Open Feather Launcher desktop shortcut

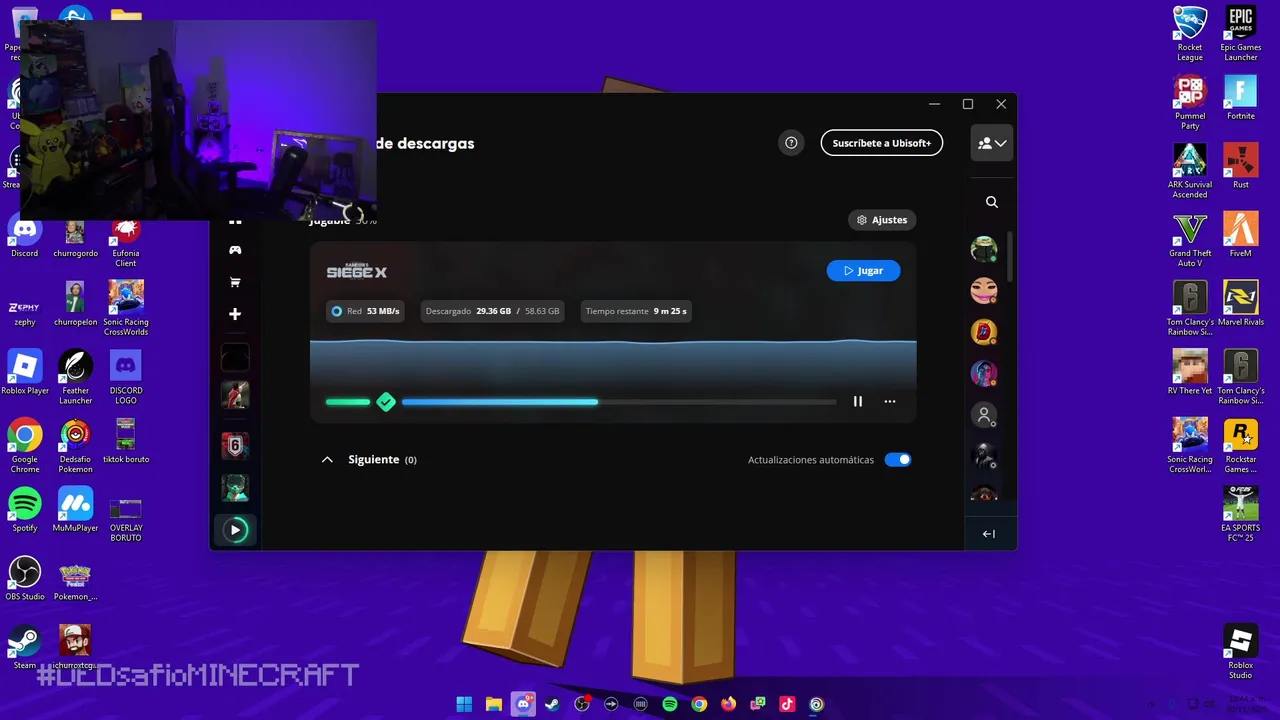pos(75,377)
